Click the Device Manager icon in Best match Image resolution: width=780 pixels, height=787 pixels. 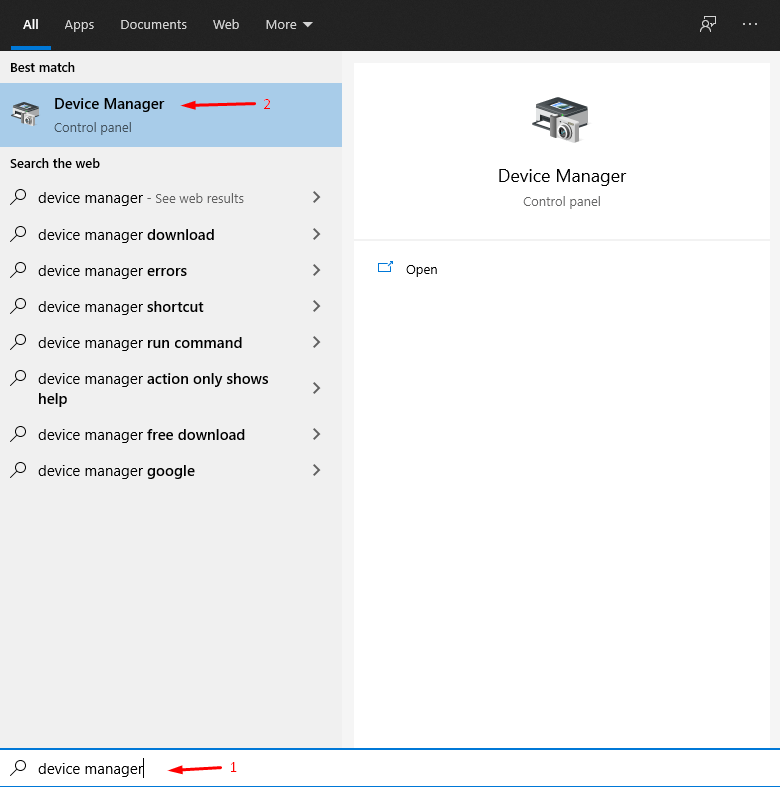25,114
